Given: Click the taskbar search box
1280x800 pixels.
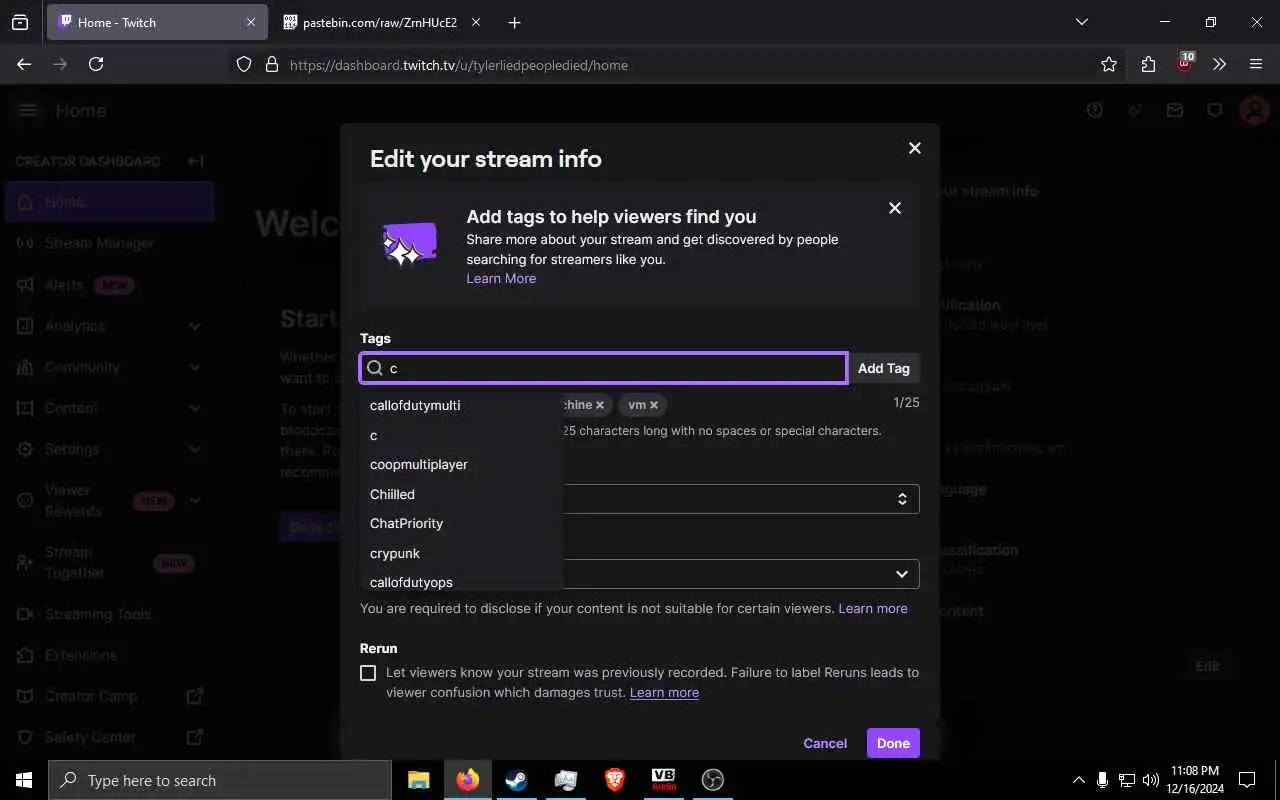Looking at the screenshot, I should [x=220, y=780].
